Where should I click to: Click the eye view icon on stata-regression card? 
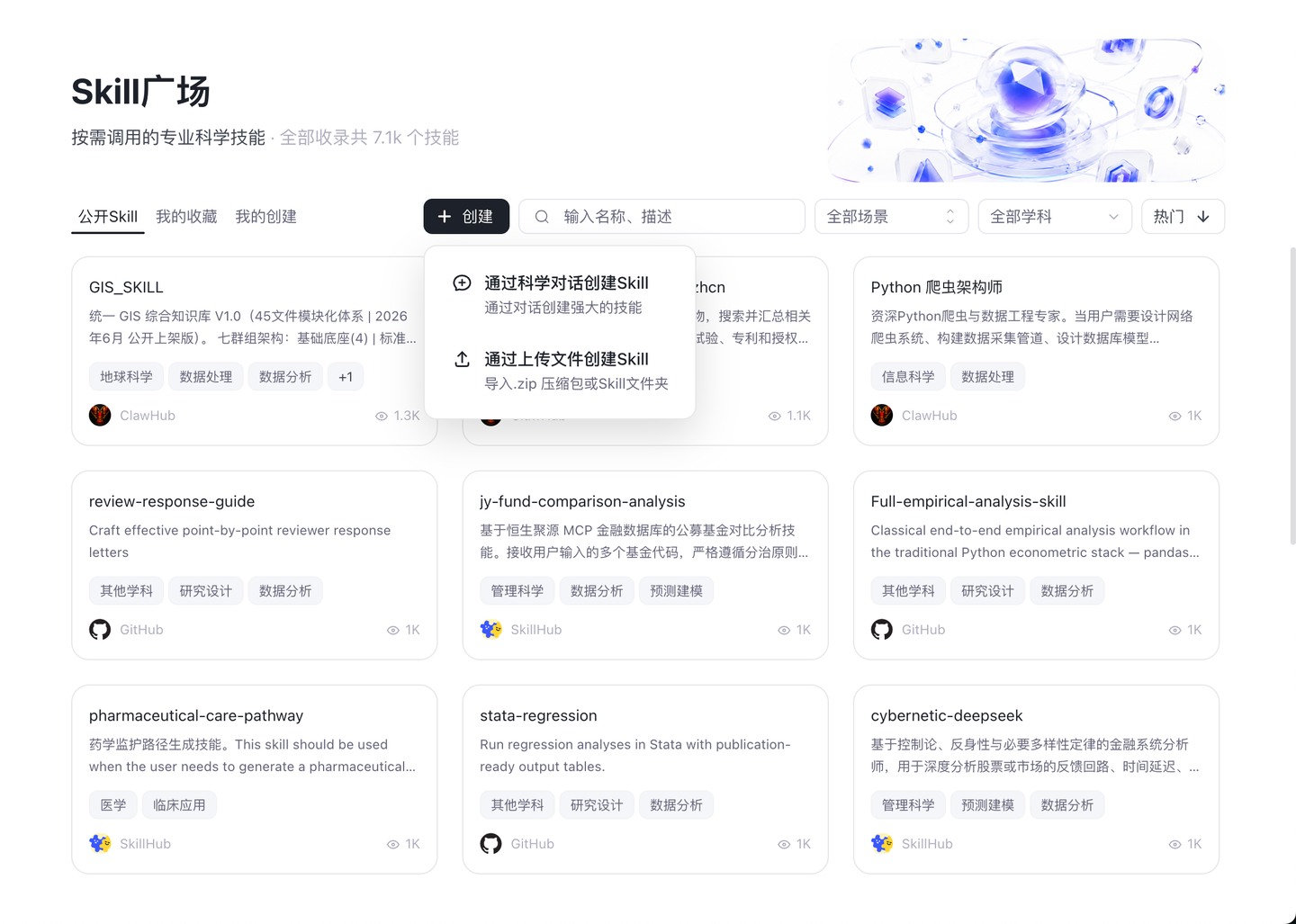point(784,844)
